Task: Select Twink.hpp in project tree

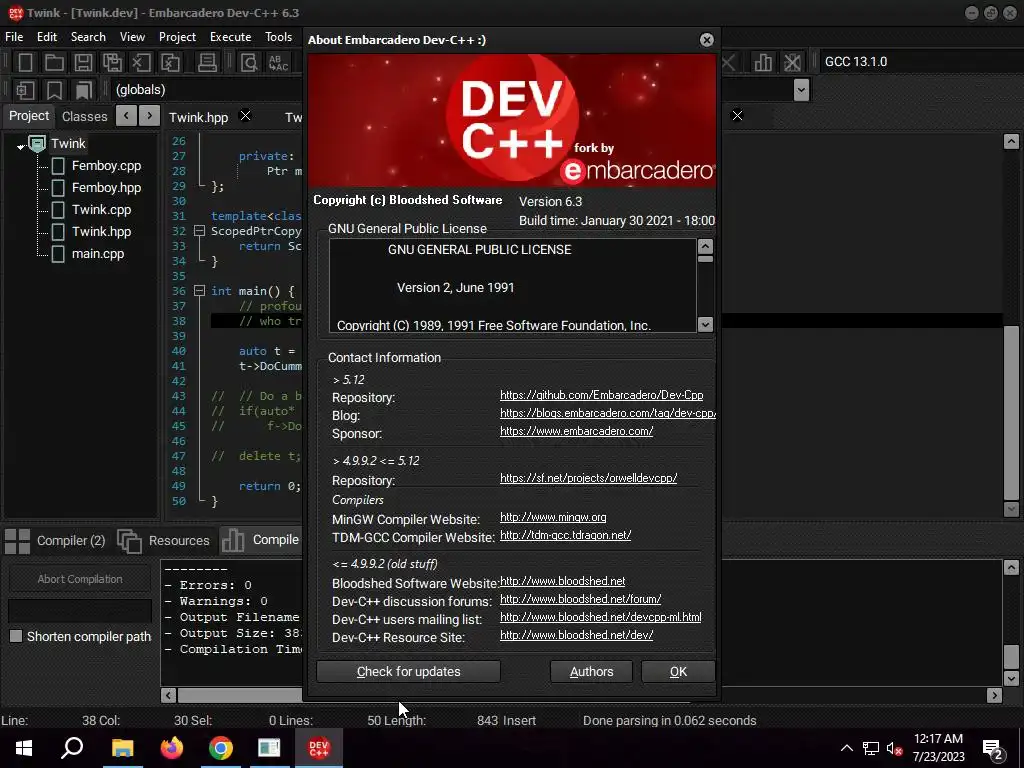Action: pyautogui.click(x=101, y=232)
